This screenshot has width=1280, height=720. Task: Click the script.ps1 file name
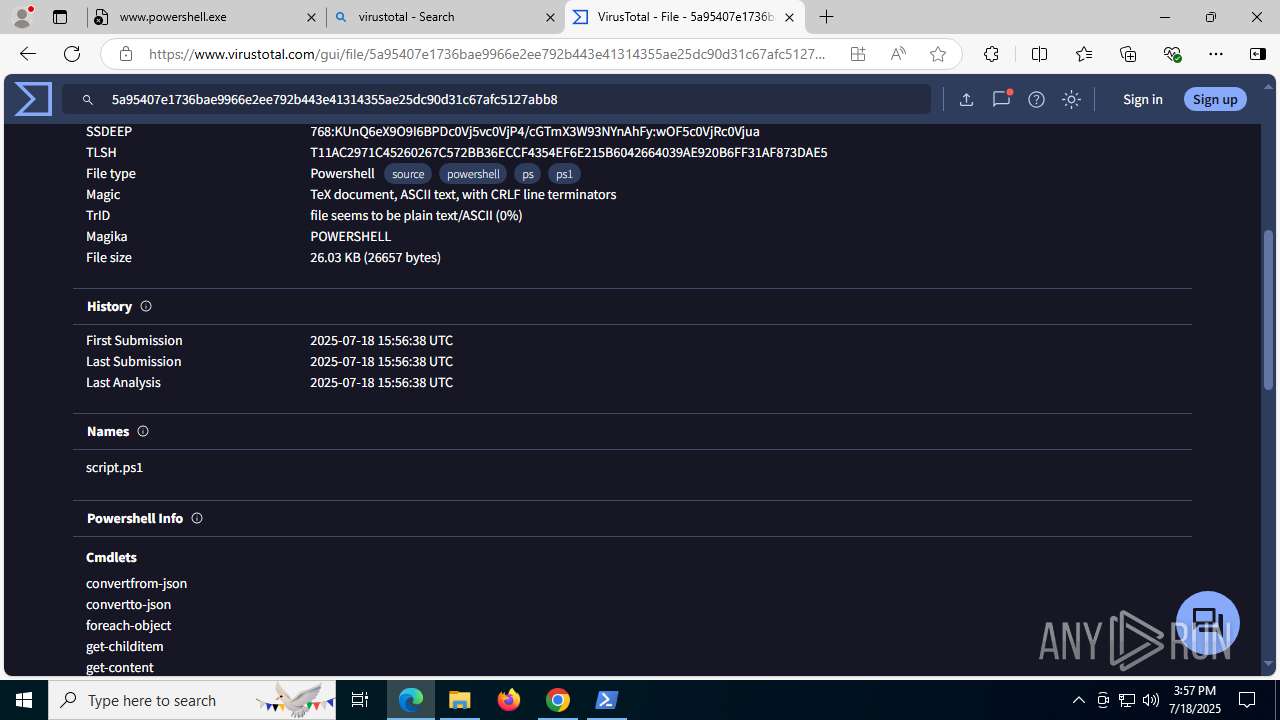(114, 467)
